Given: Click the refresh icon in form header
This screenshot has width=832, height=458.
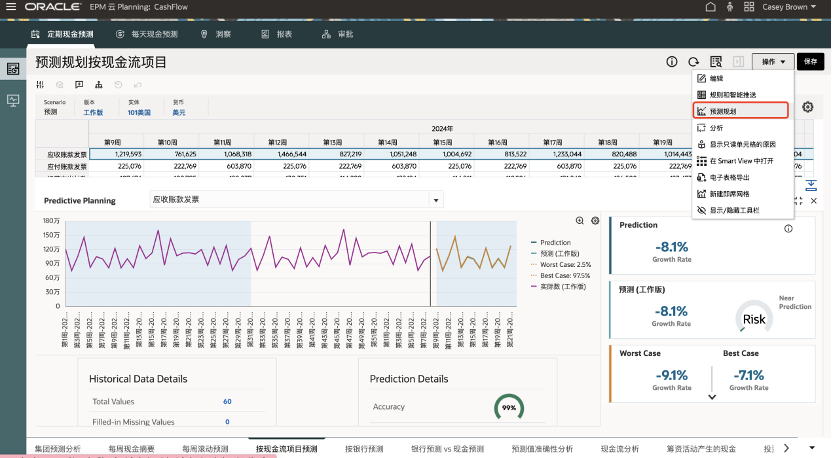Looking at the screenshot, I should [693, 62].
